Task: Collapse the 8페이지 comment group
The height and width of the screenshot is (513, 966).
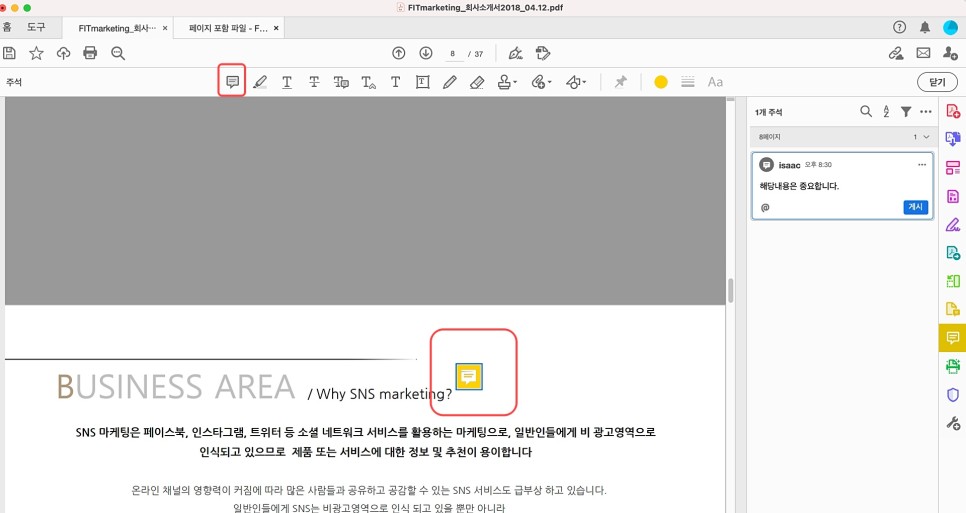Action: tap(926, 137)
